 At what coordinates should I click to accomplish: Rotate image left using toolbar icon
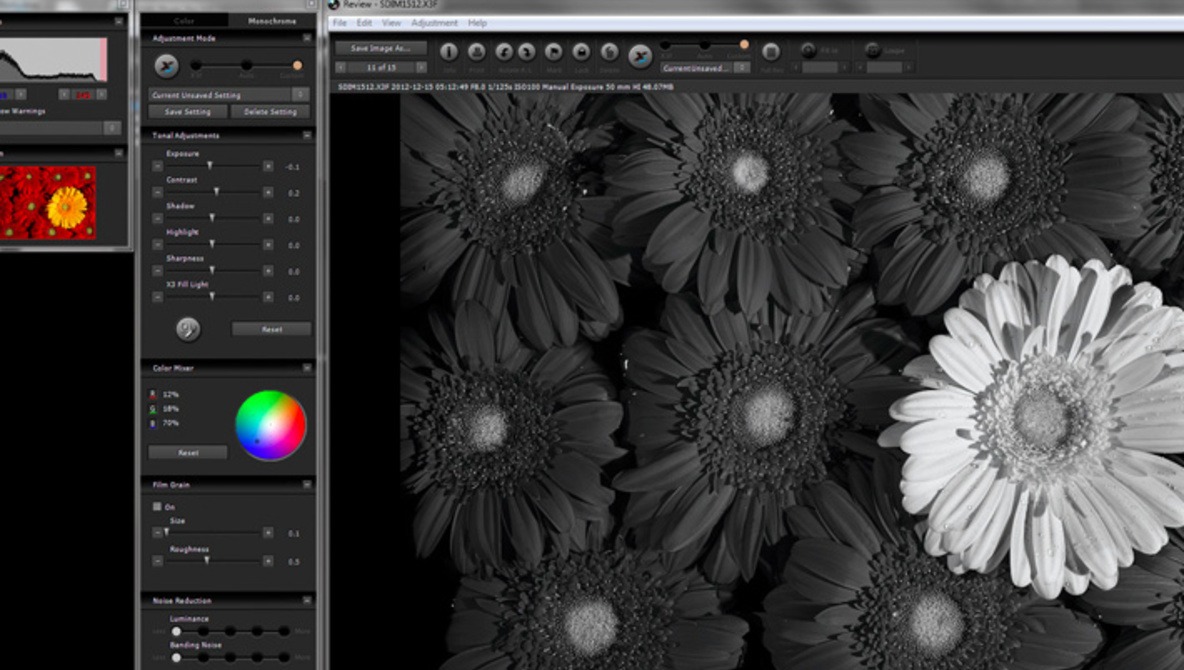point(504,51)
